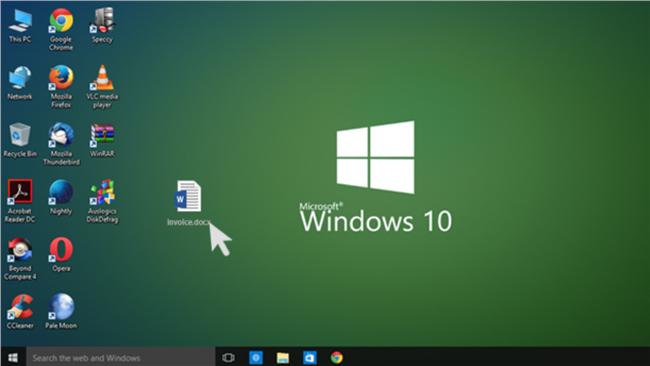The image size is (650, 366).
Task: Select the Speccy desktop shortcut
Action: click(x=102, y=25)
